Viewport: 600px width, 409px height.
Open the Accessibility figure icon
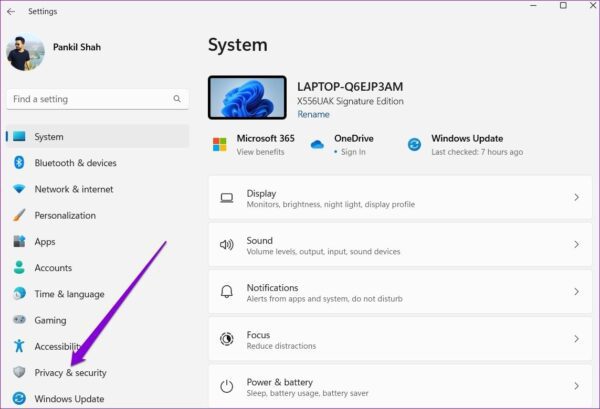pos(19,346)
